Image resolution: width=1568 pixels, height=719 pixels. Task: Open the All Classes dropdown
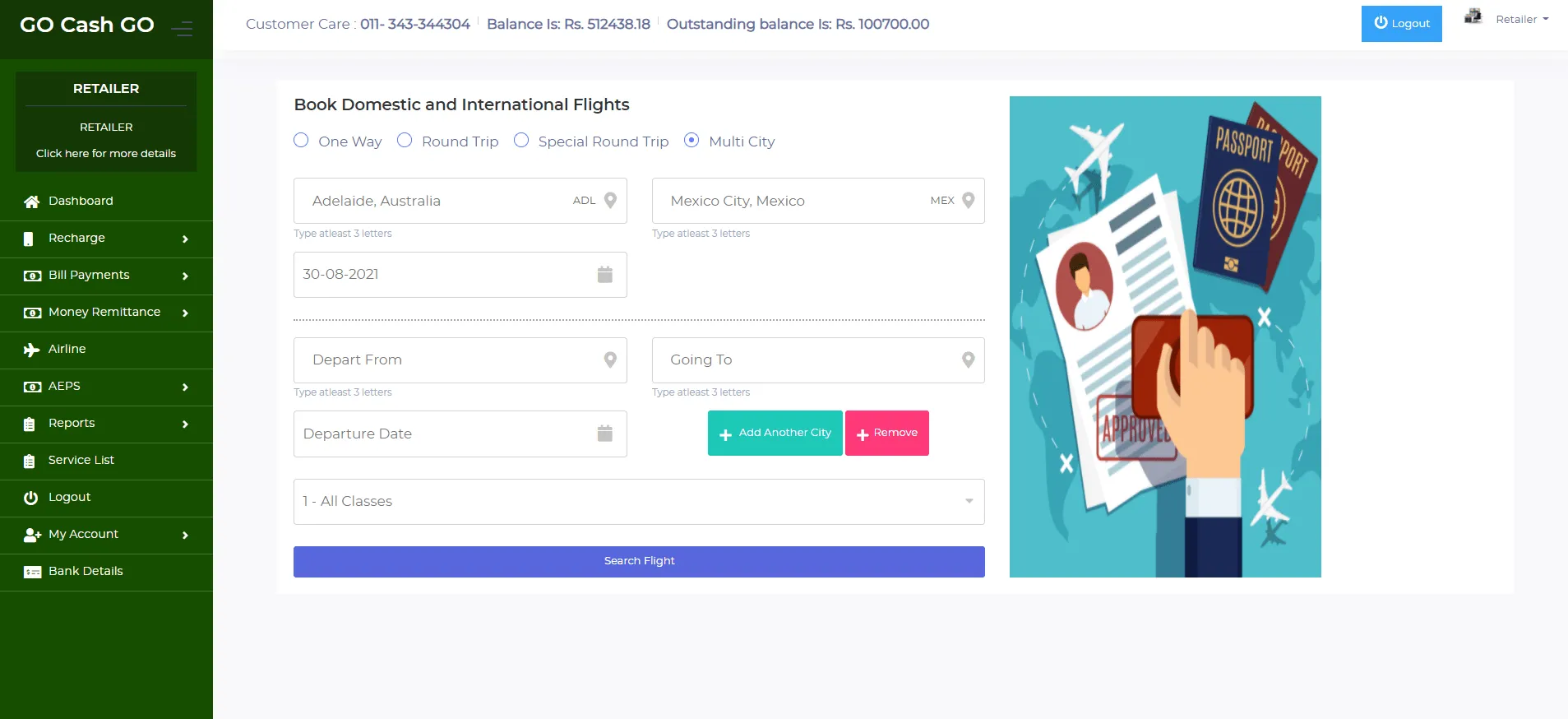coord(639,502)
